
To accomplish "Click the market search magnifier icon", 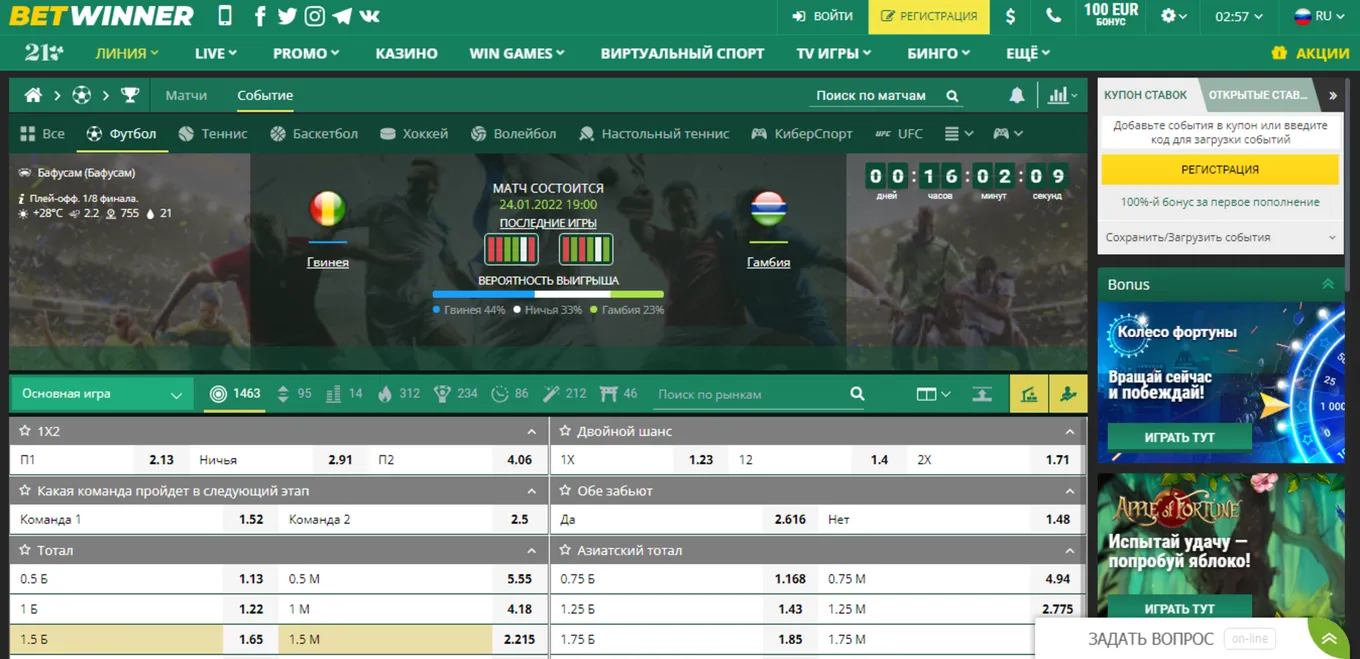I will point(857,394).
